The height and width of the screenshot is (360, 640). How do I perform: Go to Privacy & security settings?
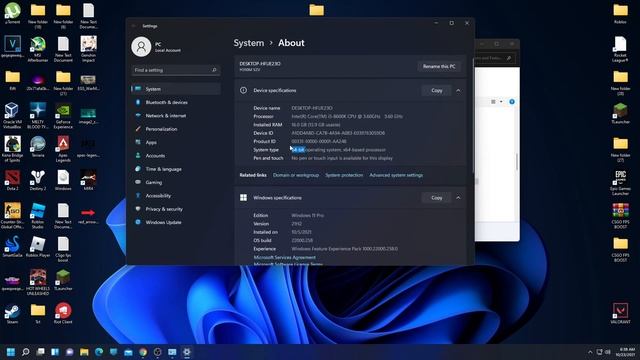[x=176, y=209]
